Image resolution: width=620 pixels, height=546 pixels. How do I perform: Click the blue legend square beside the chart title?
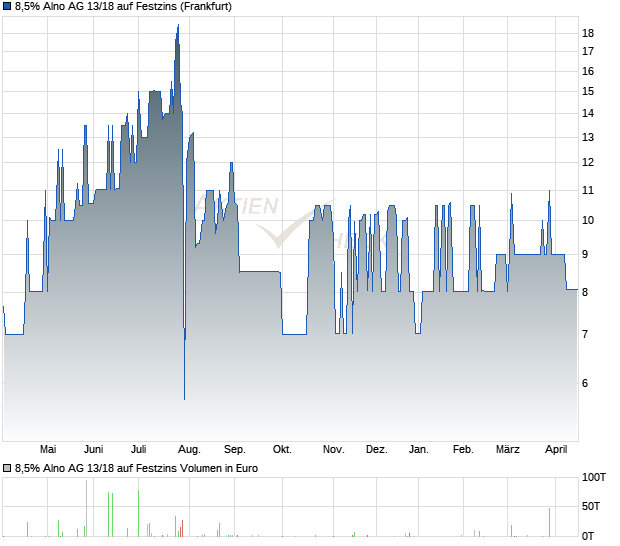pyautogui.click(x=7, y=6)
